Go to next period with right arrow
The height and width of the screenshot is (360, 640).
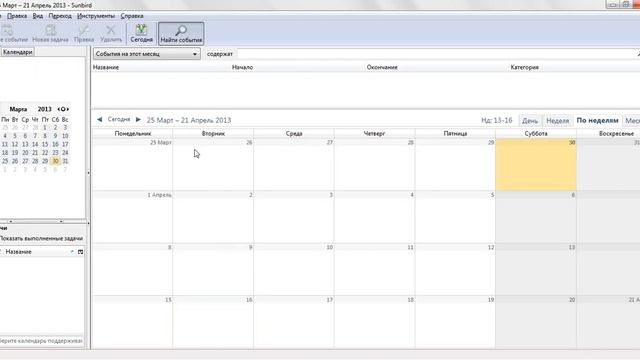(x=138, y=120)
